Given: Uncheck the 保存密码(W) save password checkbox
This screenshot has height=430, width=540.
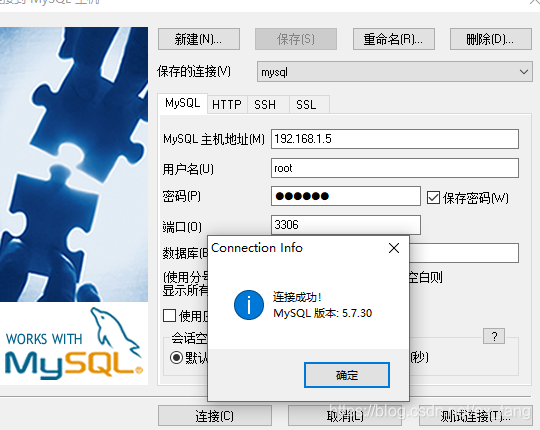Looking at the screenshot, I should point(433,198).
